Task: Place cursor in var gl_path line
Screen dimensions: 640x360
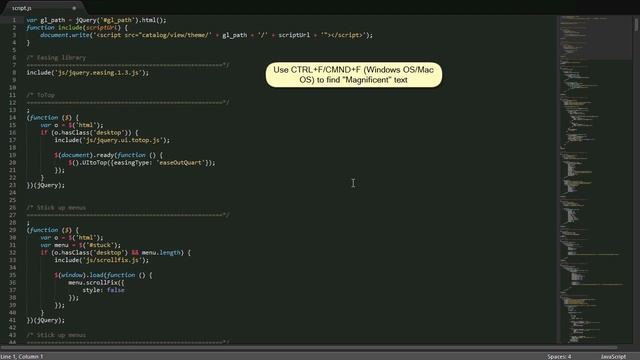Action: [x=96, y=20]
